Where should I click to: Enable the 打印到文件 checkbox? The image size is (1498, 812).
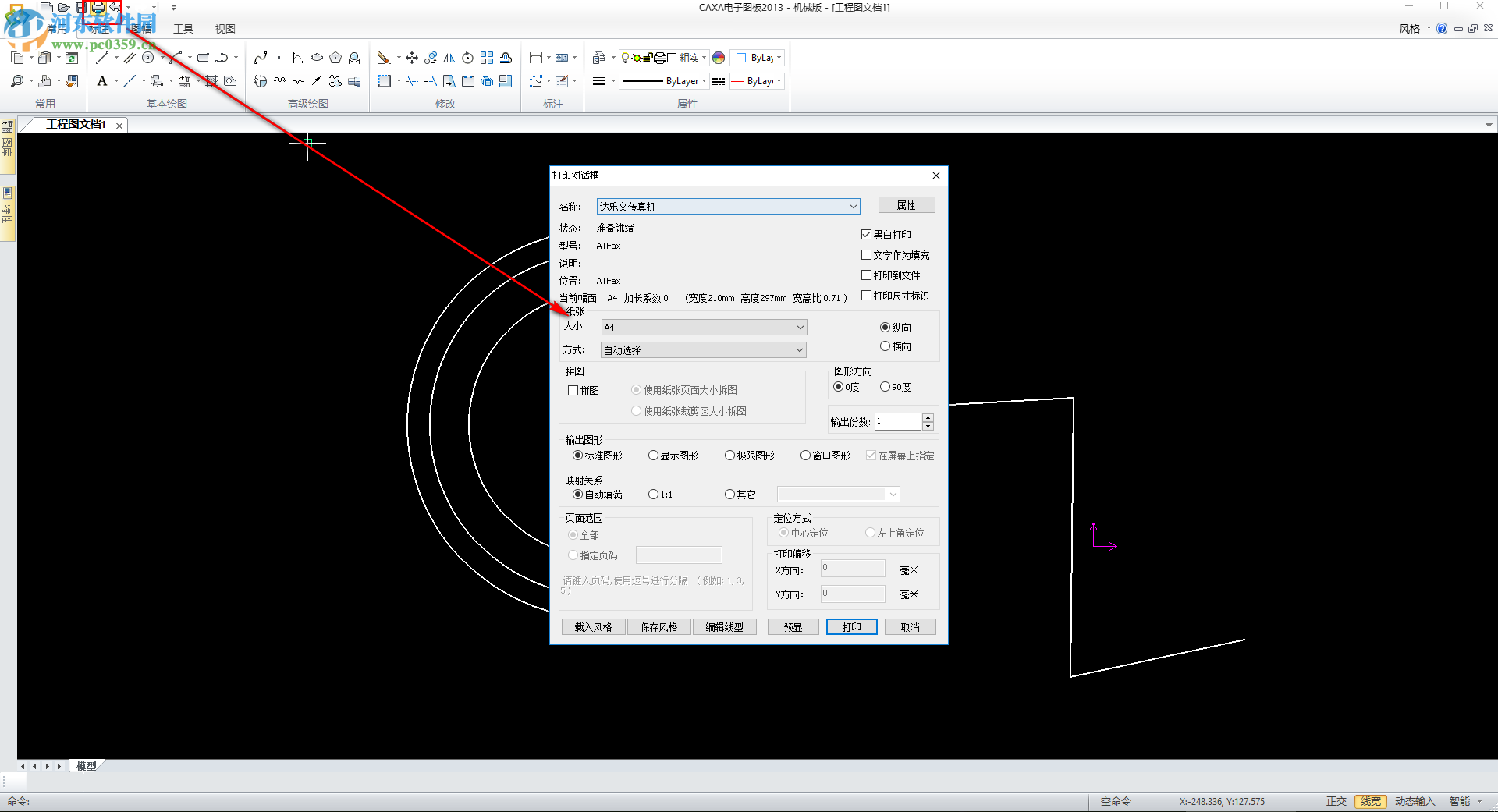pos(866,275)
